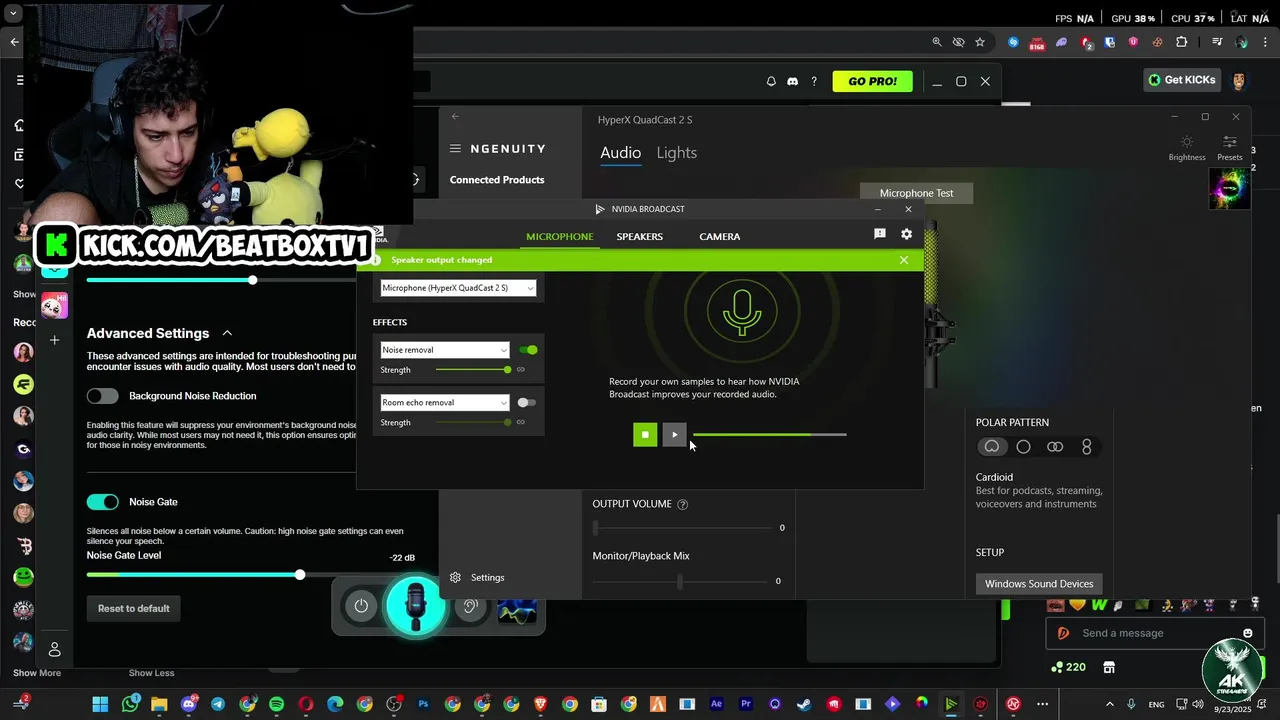The width and height of the screenshot is (1280, 720).
Task: Switch to Lights tab in NGENUITY
Action: coord(677,153)
